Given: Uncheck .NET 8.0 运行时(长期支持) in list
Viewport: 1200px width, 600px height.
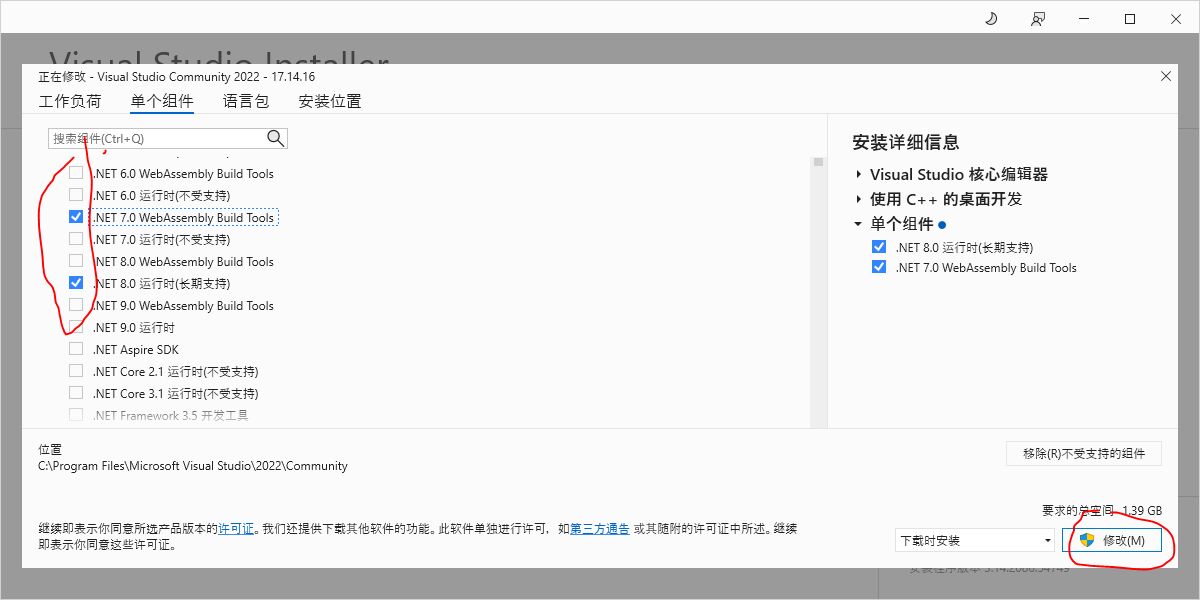Looking at the screenshot, I should [76, 283].
